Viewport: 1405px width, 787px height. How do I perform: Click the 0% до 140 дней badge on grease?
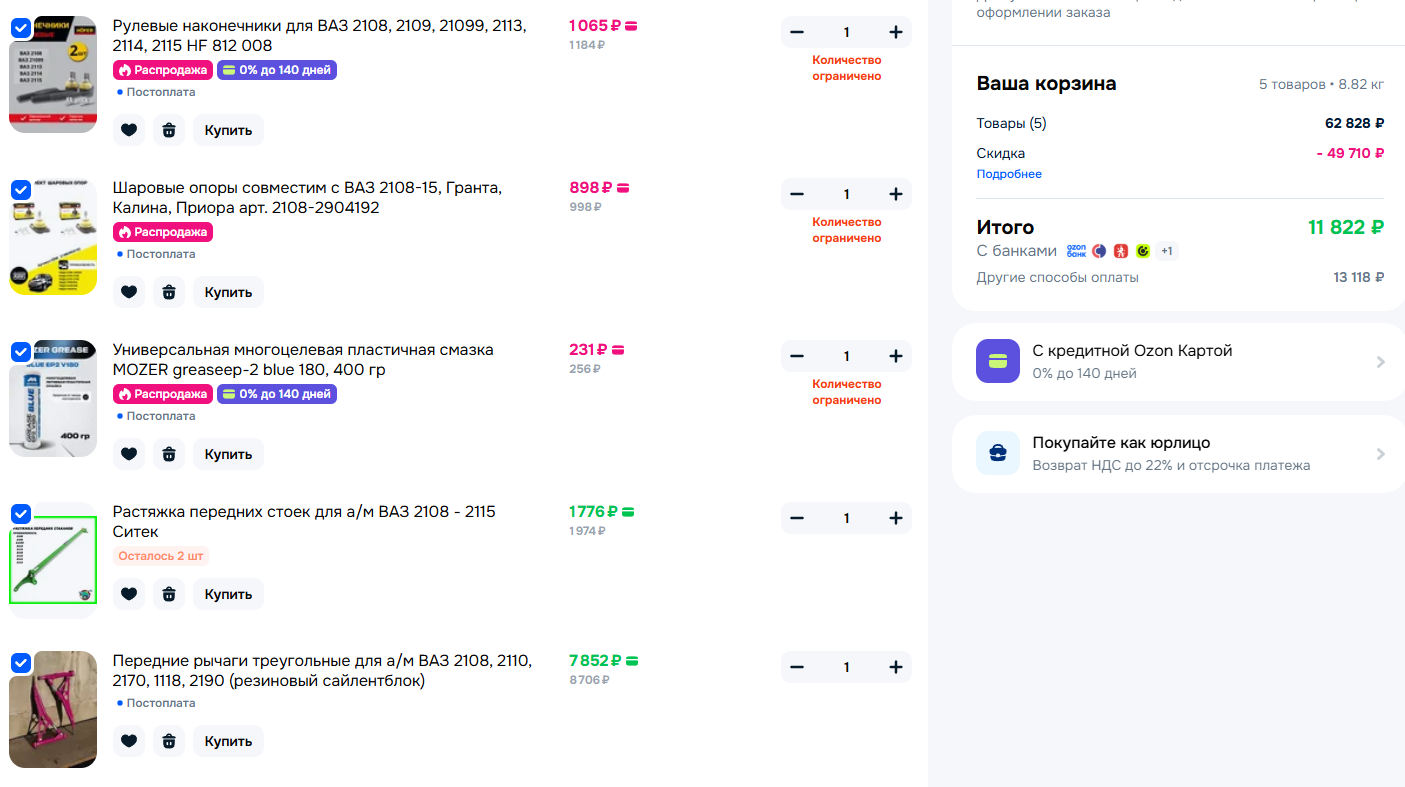click(277, 394)
